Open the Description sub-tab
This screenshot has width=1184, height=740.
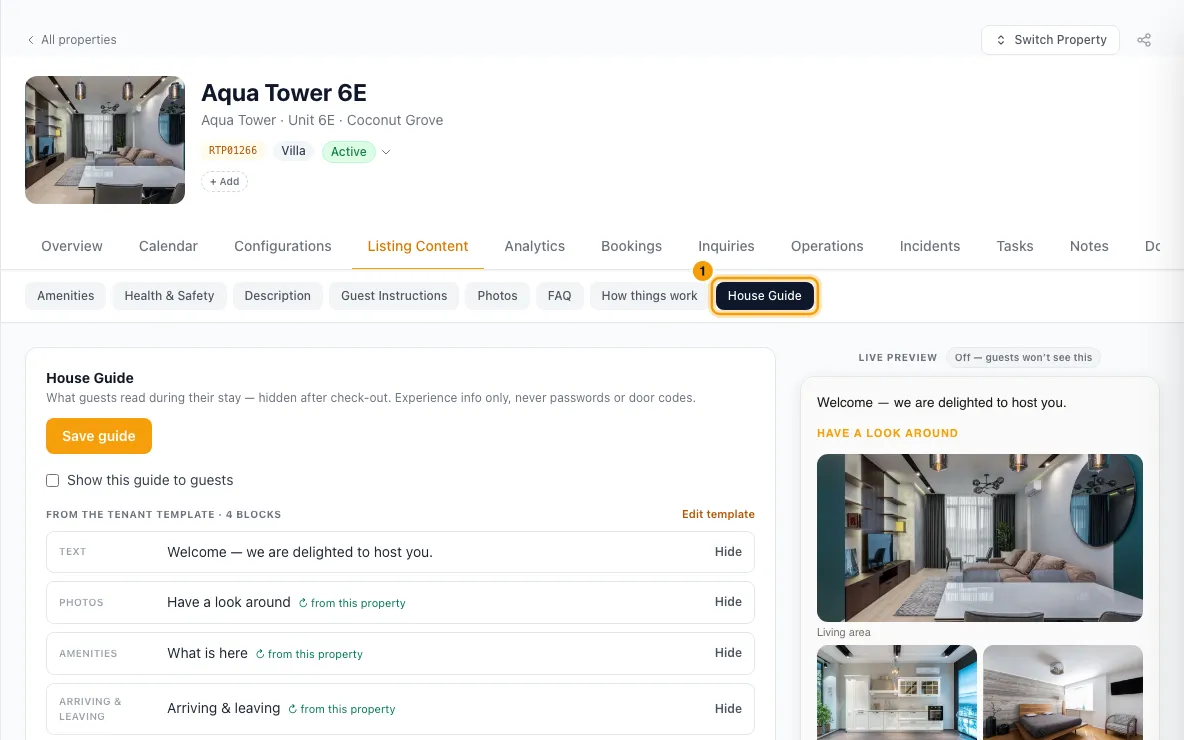277,296
